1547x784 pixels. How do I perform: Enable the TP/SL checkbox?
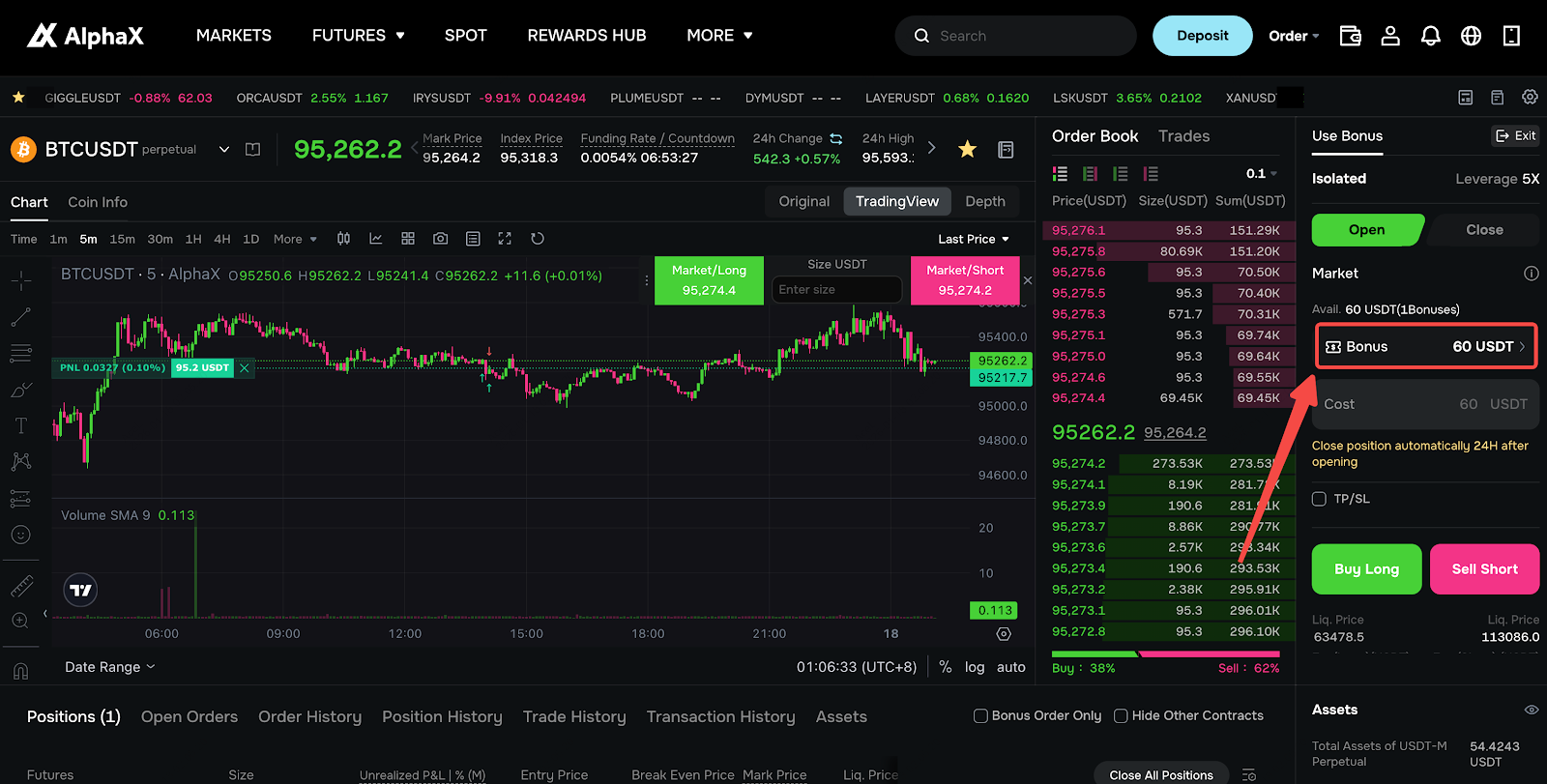coord(1319,499)
